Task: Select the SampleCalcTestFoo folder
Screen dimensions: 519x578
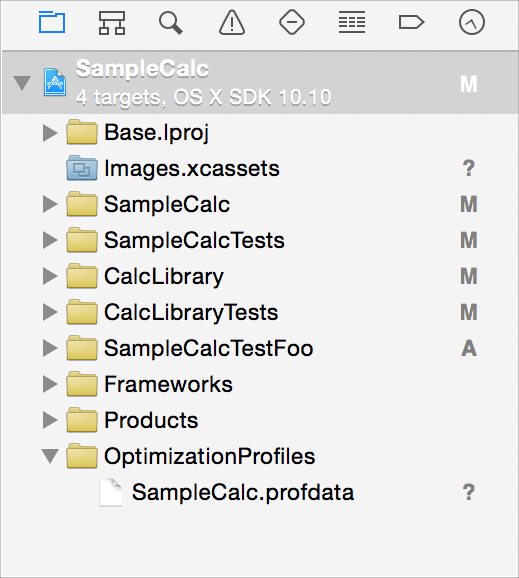Action: point(209,348)
